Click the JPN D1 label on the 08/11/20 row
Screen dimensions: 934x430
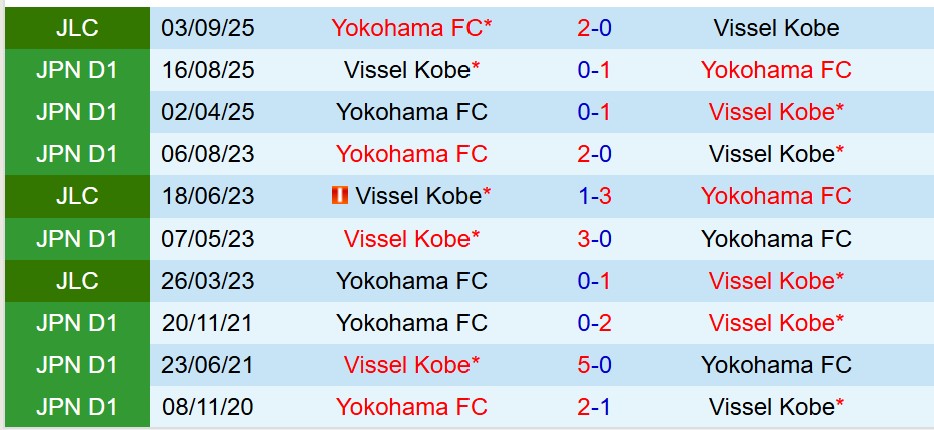(76, 407)
